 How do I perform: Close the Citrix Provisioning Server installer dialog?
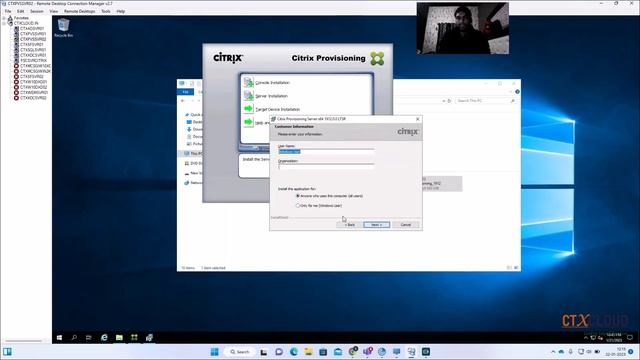pyautogui.click(x=418, y=119)
